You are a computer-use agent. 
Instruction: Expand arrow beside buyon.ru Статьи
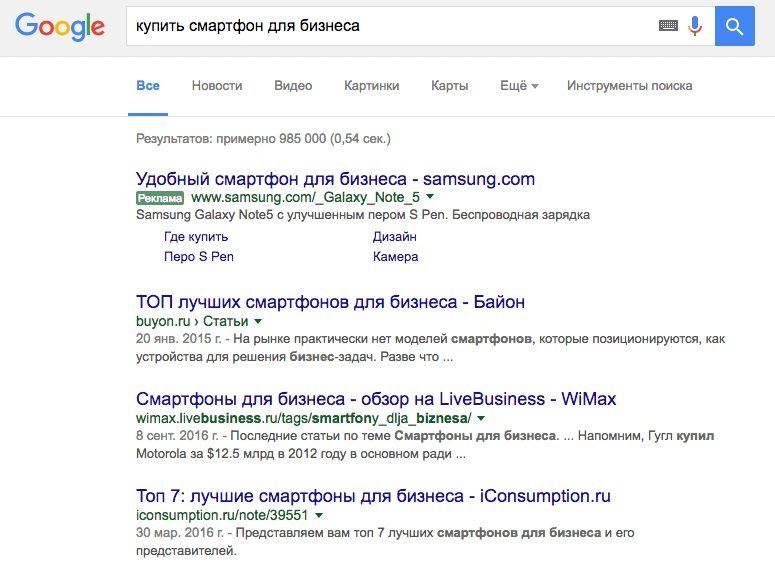[258, 322]
